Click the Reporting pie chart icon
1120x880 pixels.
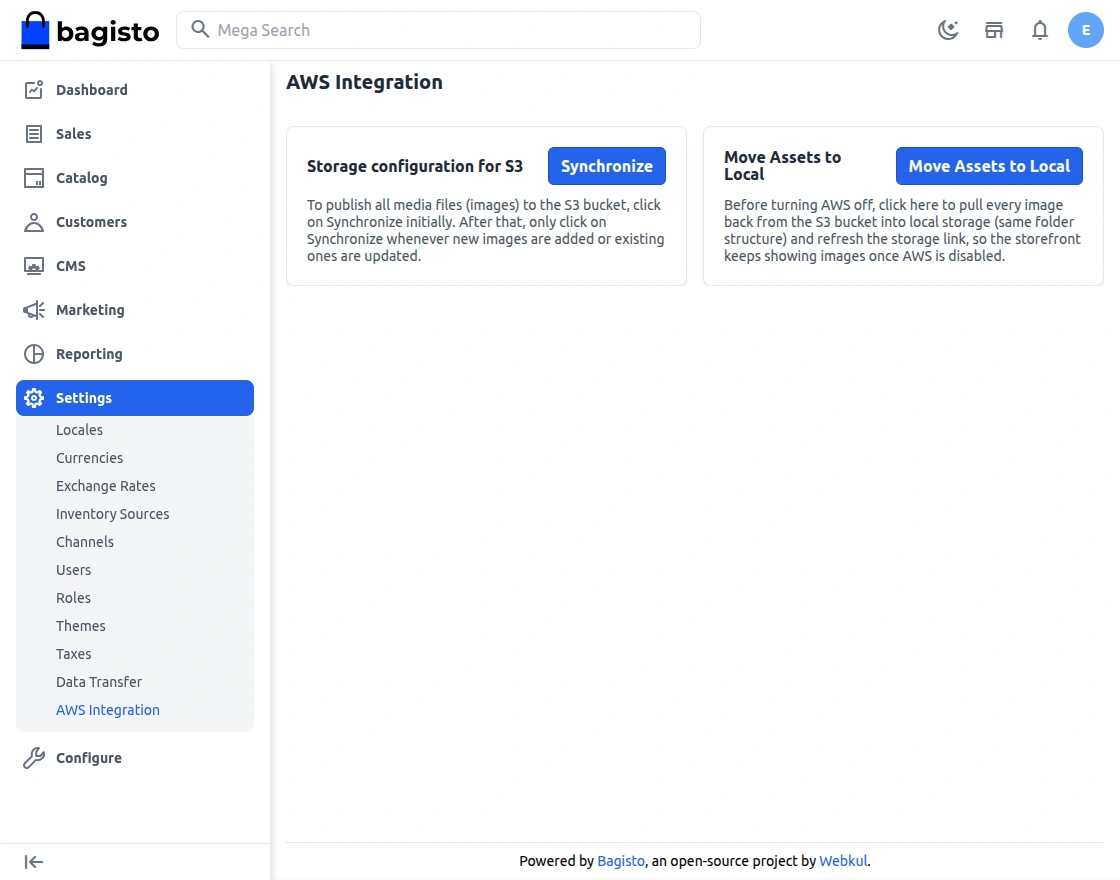pos(34,354)
